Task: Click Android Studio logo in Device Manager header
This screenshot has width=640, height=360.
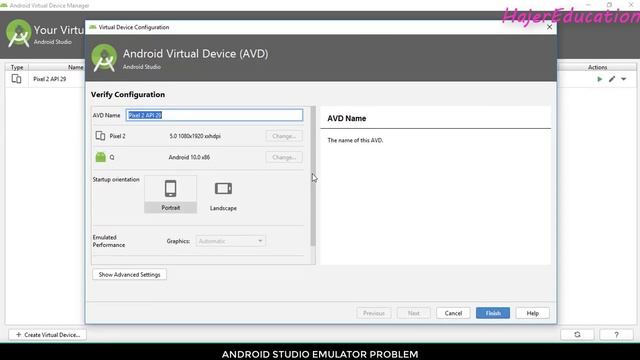Action: 18,33
